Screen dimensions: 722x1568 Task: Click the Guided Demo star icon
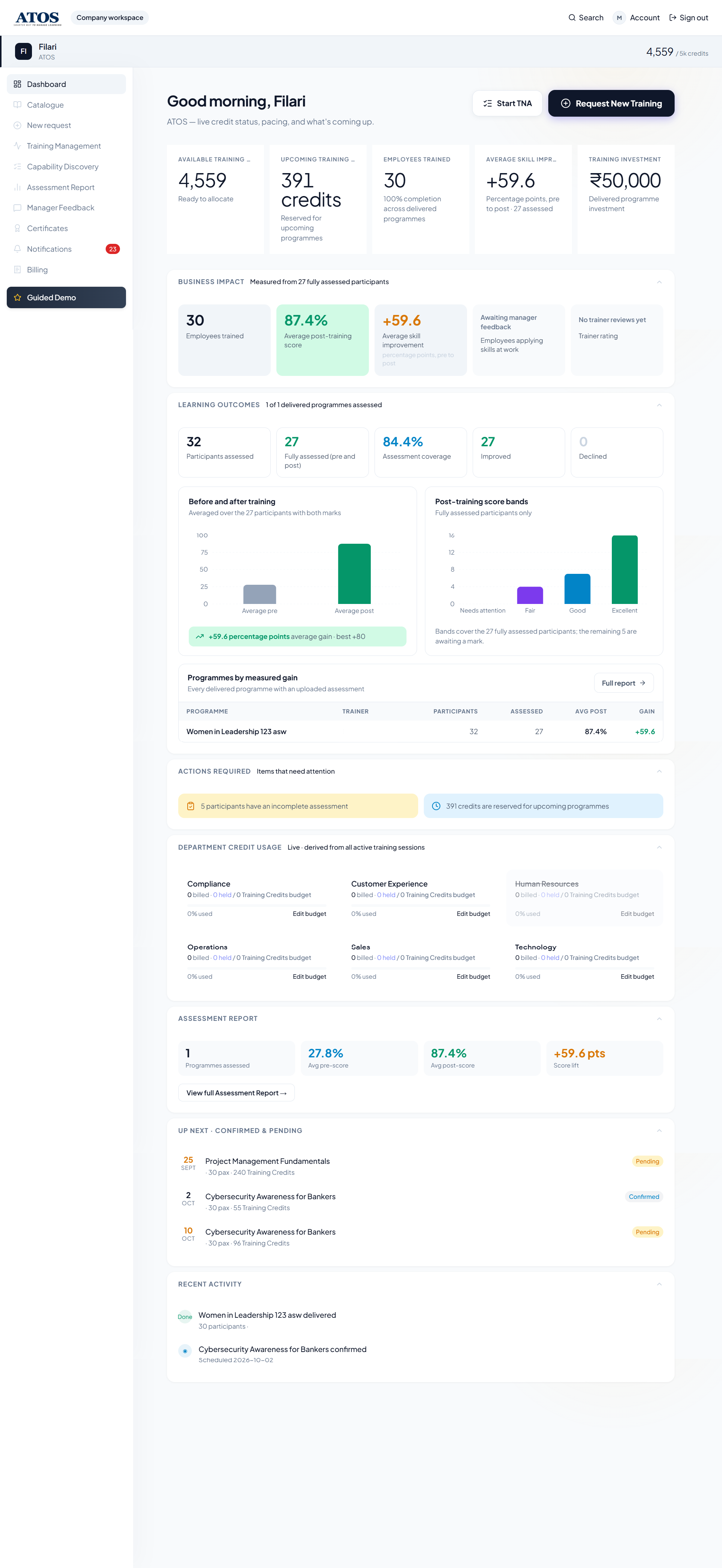pyautogui.click(x=17, y=298)
